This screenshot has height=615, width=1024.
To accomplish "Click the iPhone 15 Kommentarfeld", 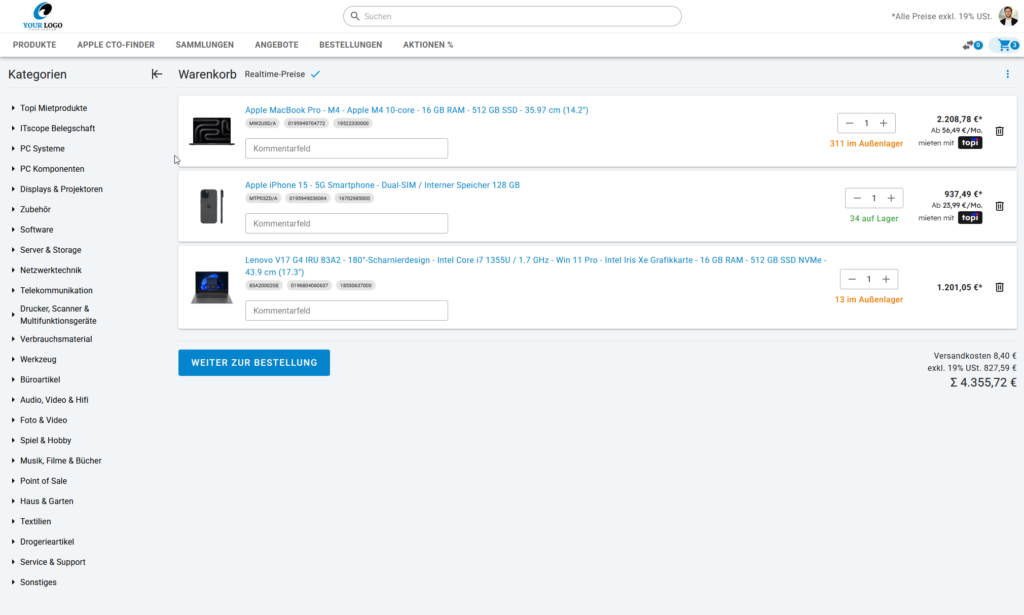I will coord(347,224).
